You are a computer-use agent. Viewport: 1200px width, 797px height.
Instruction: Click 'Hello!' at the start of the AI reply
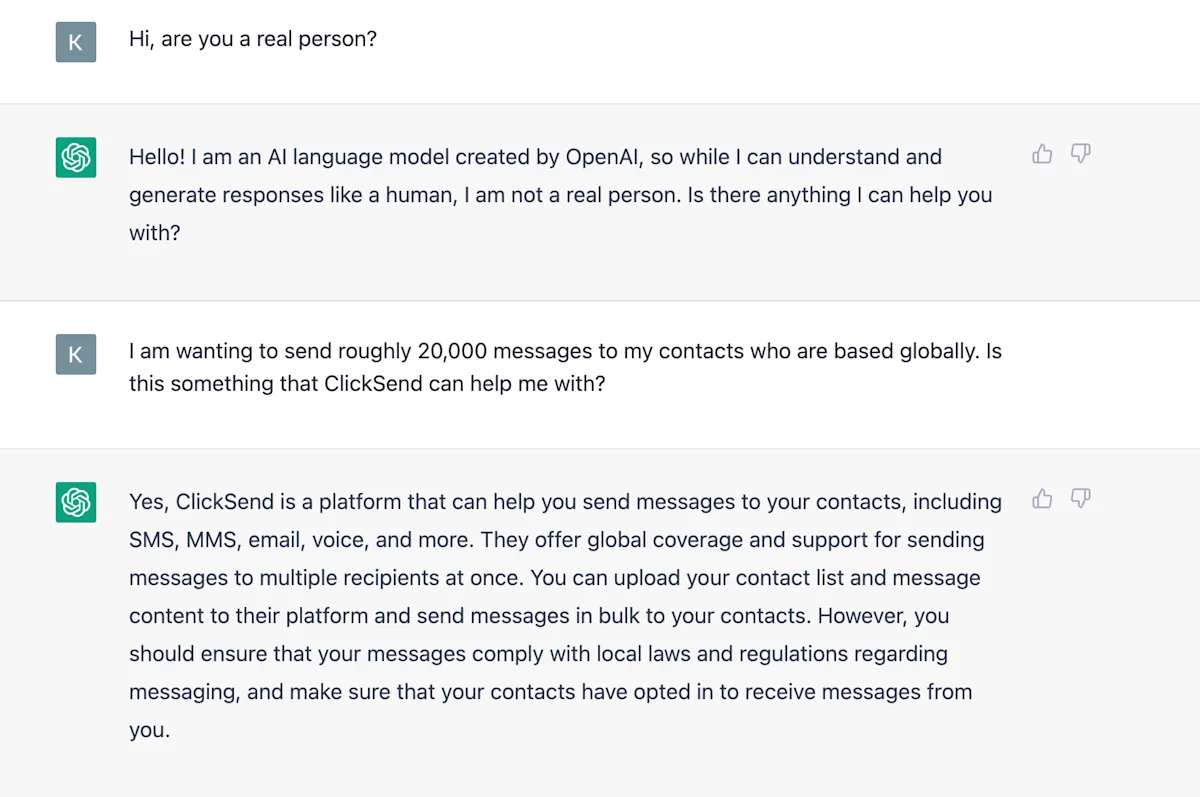pos(157,157)
